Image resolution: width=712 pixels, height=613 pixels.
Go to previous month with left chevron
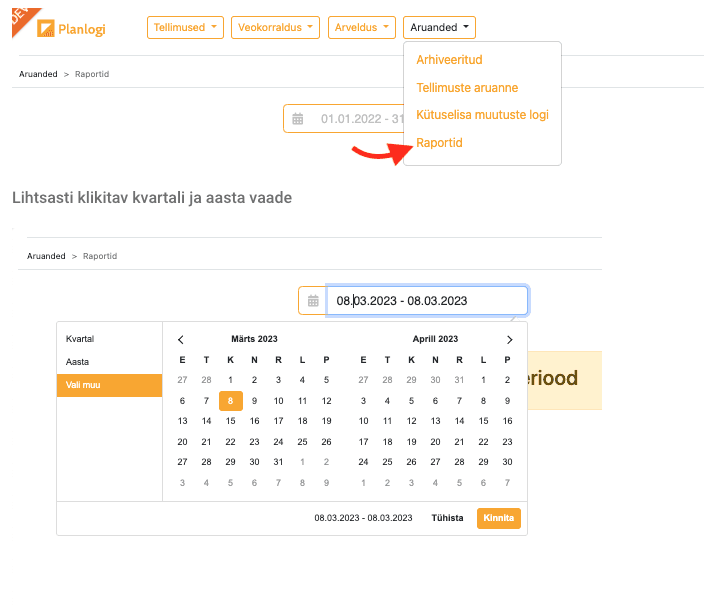click(x=181, y=340)
